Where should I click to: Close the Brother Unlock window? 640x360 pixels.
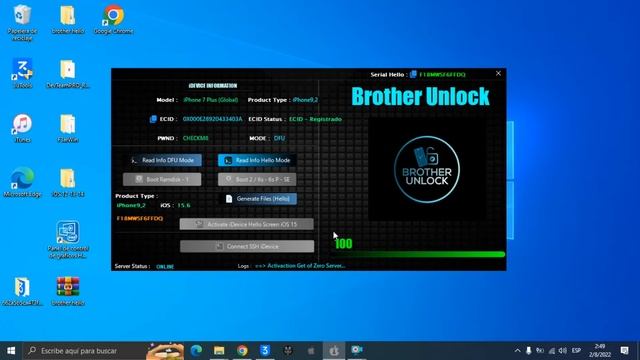pos(498,73)
